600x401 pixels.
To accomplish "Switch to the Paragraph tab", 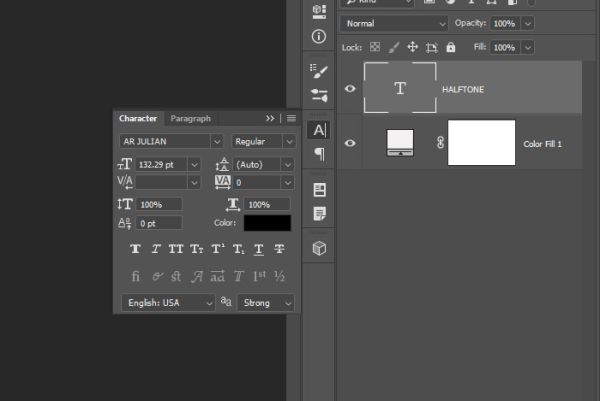I will click(x=191, y=119).
